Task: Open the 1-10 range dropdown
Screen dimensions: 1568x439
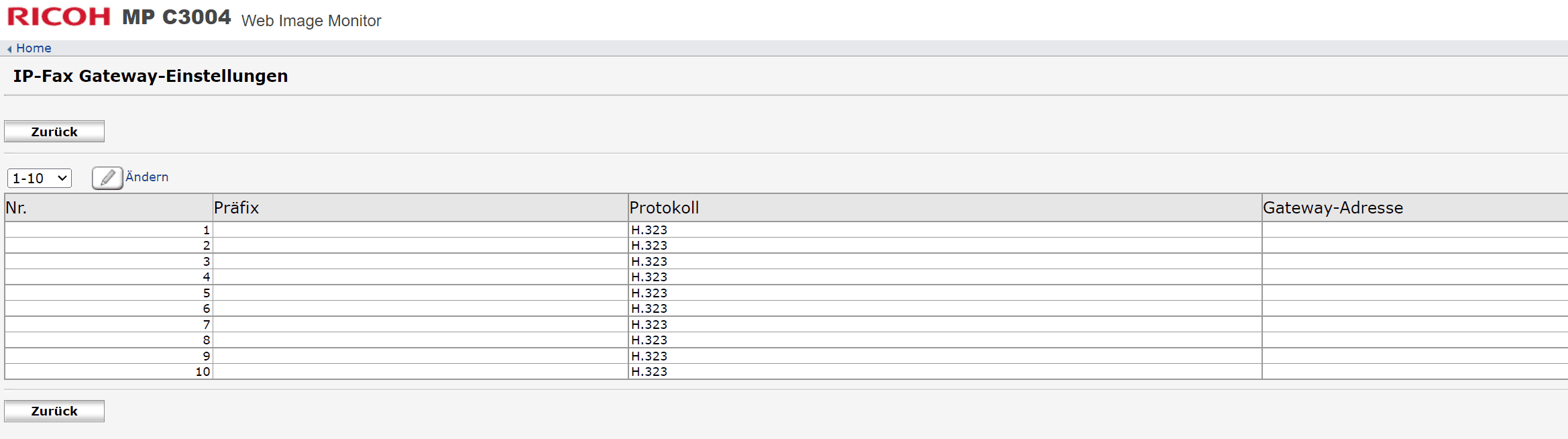Action: click(x=40, y=178)
